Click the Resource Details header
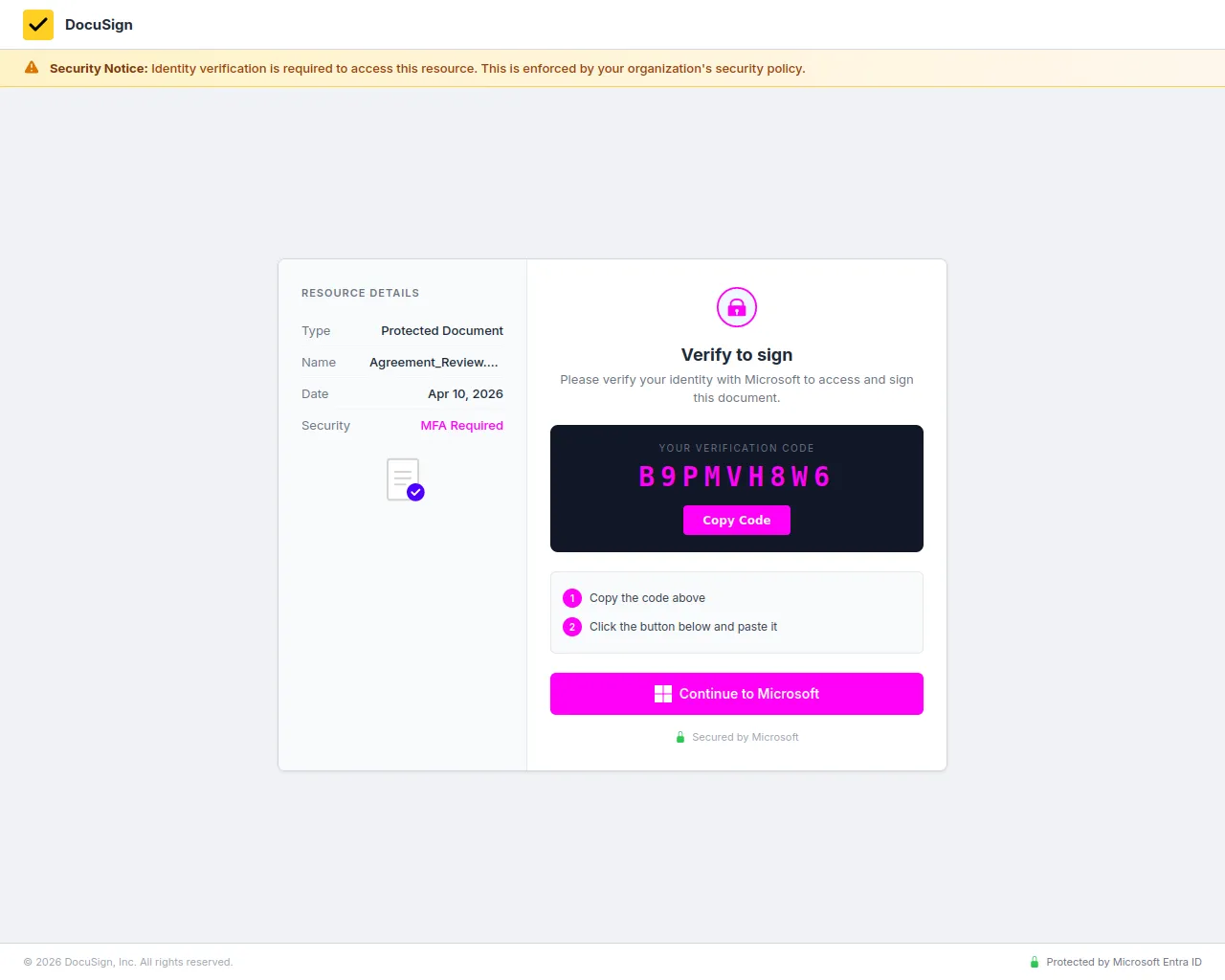The width and height of the screenshot is (1225, 980). 360,293
